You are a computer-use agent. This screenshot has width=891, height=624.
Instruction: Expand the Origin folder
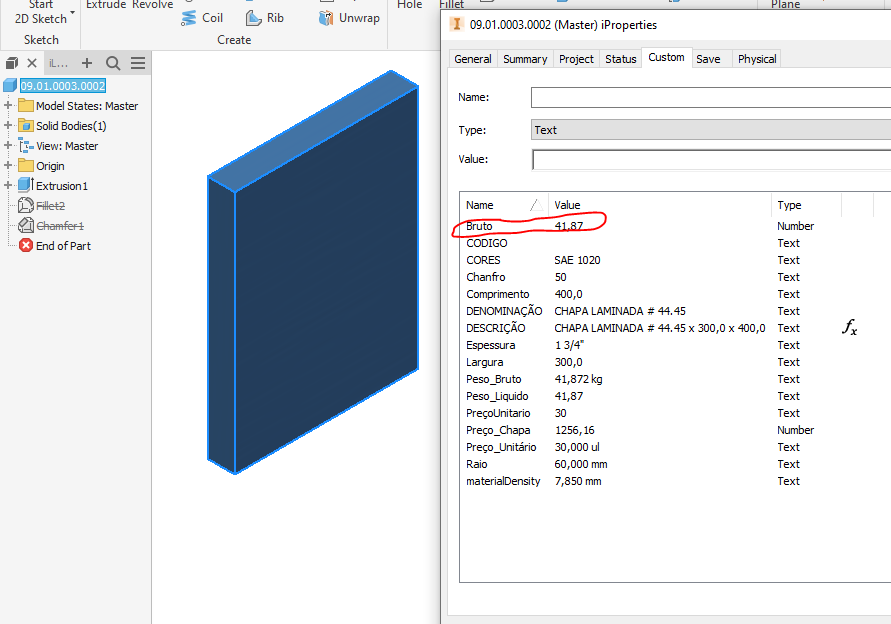[8, 165]
